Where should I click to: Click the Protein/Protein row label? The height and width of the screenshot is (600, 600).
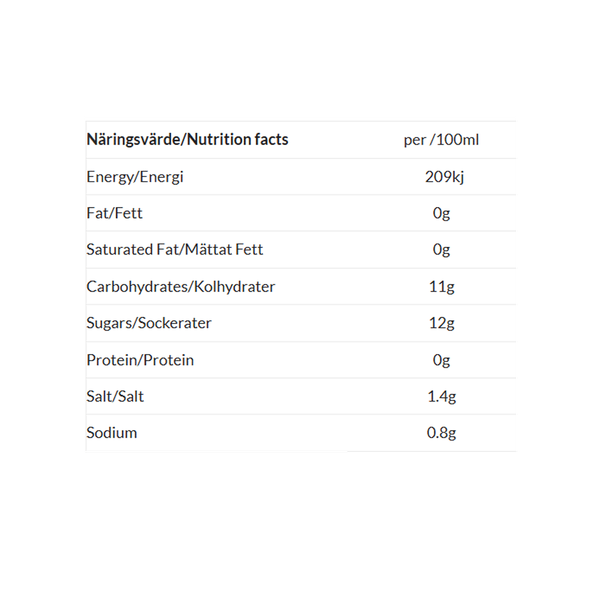pos(140,360)
